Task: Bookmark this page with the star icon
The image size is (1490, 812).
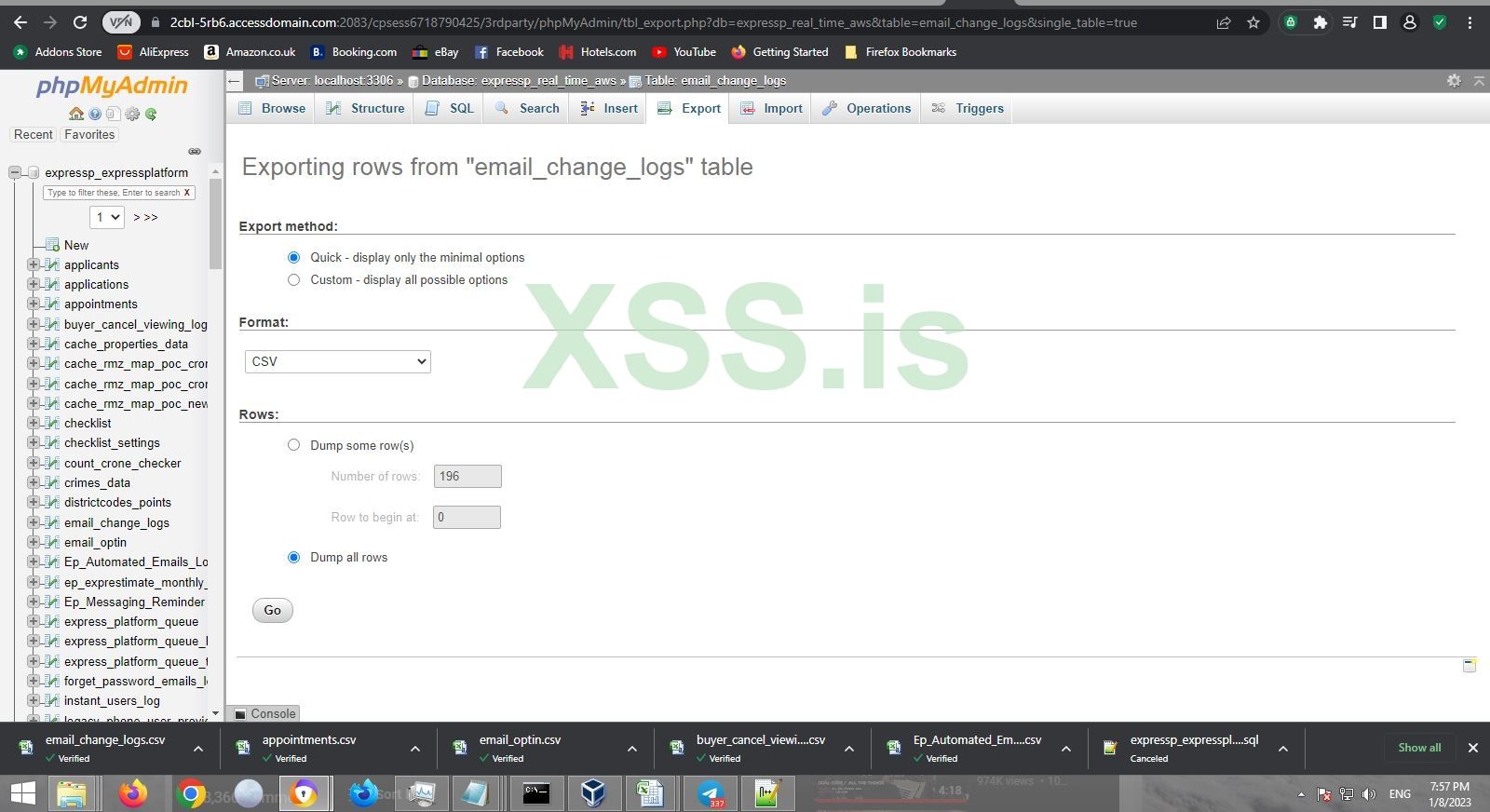Action: [x=1253, y=22]
